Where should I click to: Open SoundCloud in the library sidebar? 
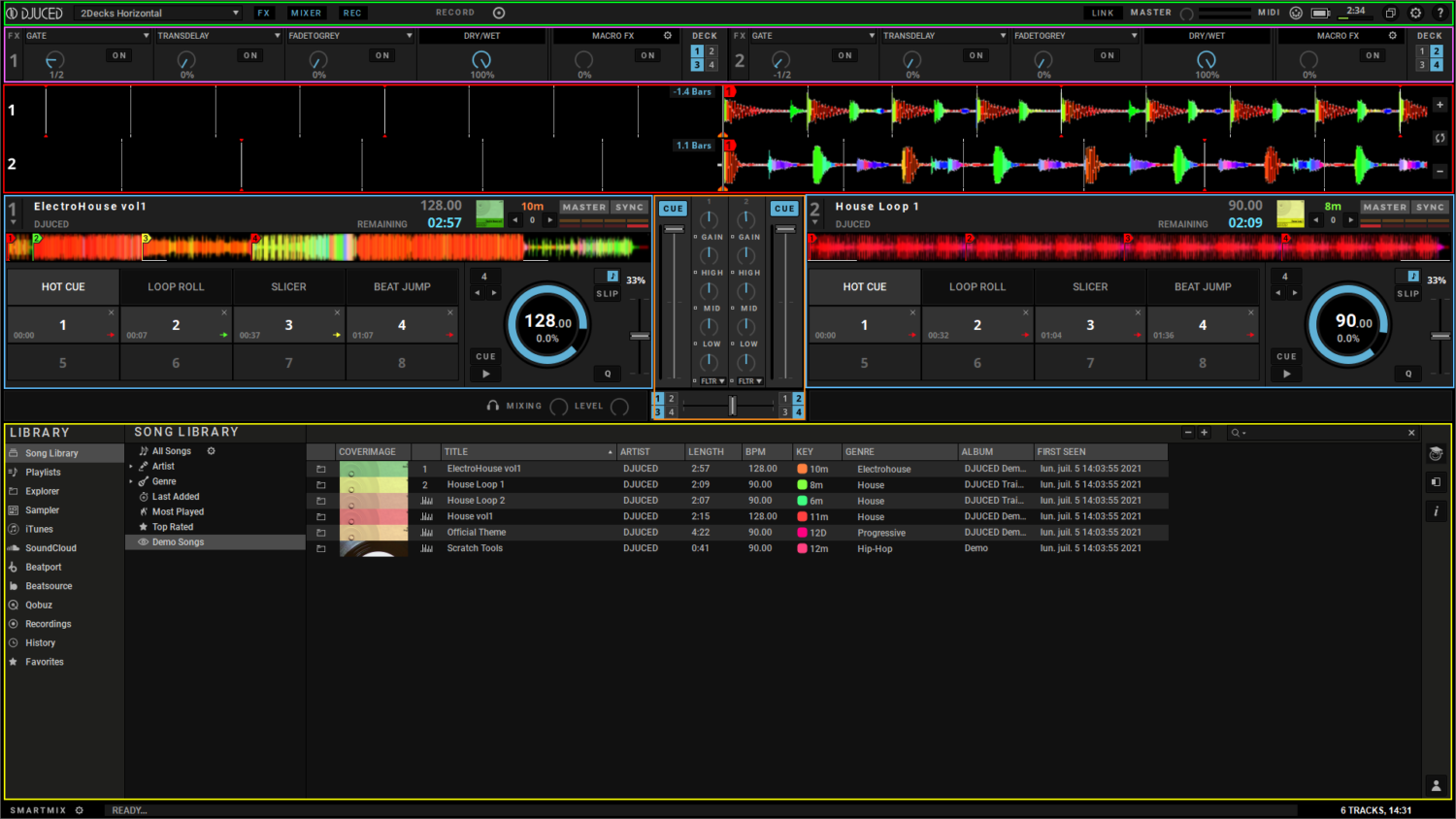click(50, 548)
